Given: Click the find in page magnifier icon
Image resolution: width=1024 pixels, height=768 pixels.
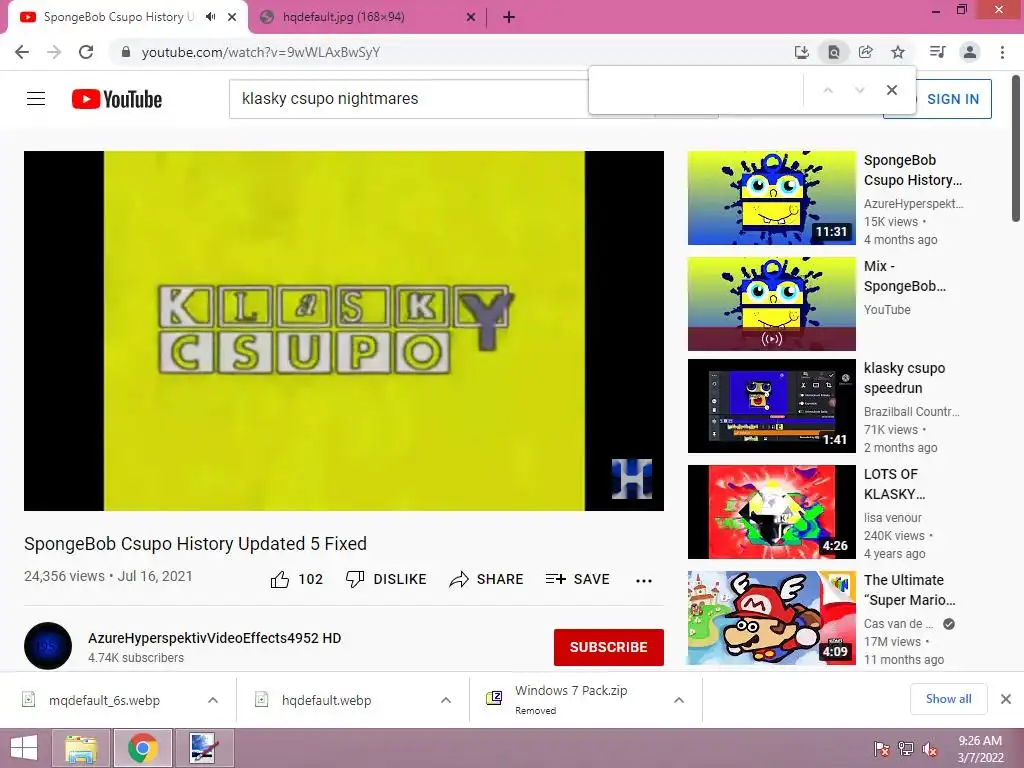Looking at the screenshot, I should click(833, 52).
